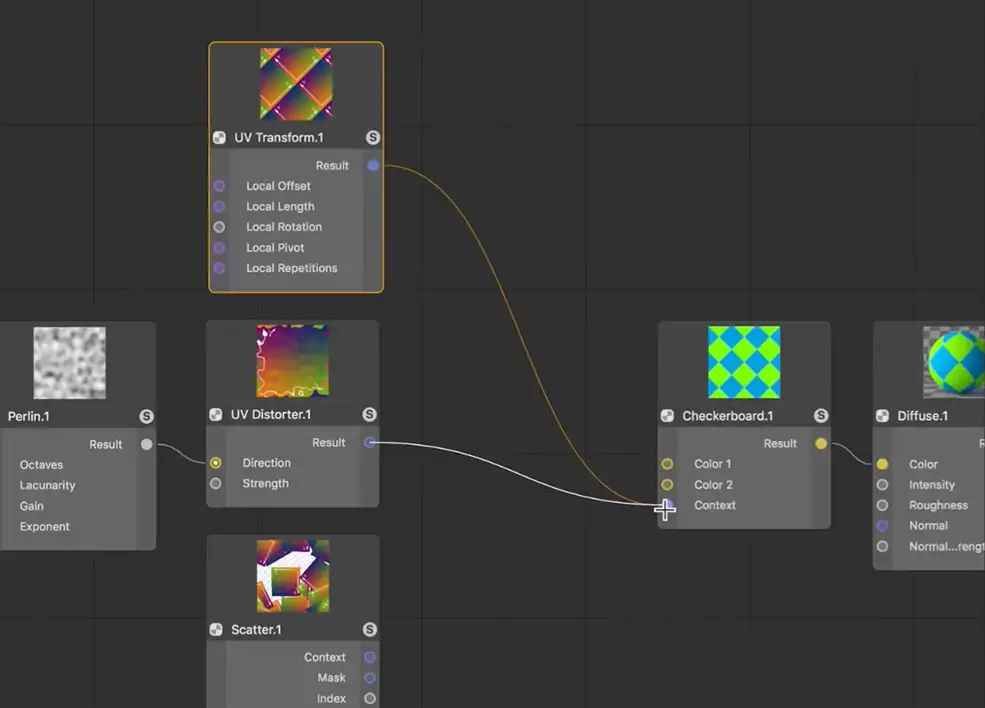The width and height of the screenshot is (985, 708).
Task: Click the UV Transform.1 node title
Action: [279, 138]
